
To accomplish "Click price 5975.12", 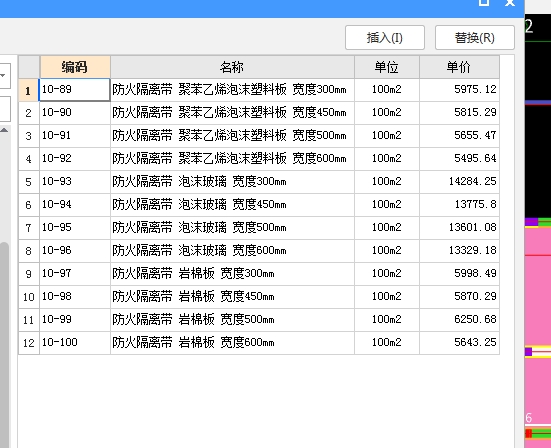I will point(459,90).
